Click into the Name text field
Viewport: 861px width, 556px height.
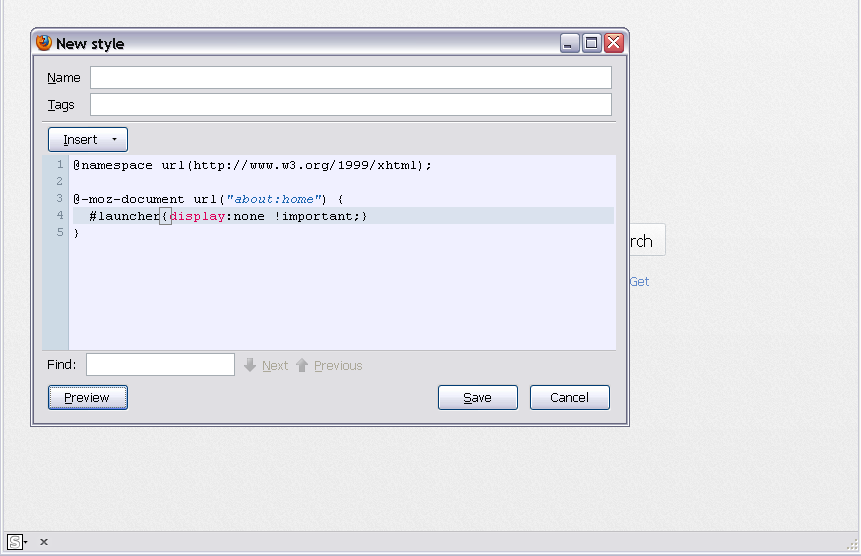[350, 78]
